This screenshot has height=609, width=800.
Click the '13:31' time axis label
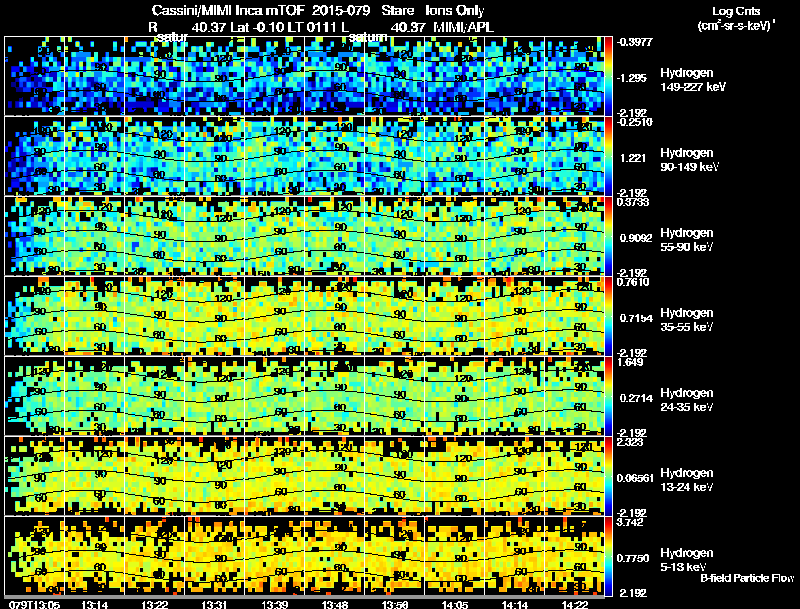[x=214, y=604]
